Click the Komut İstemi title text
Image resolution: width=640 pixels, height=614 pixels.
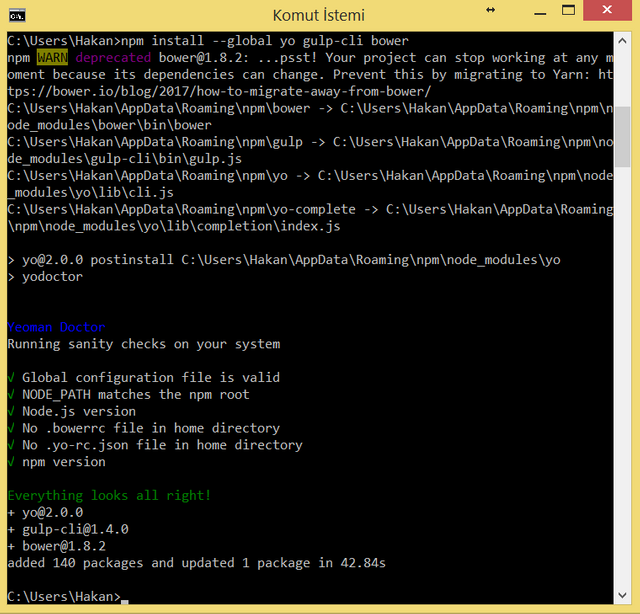tap(319, 16)
